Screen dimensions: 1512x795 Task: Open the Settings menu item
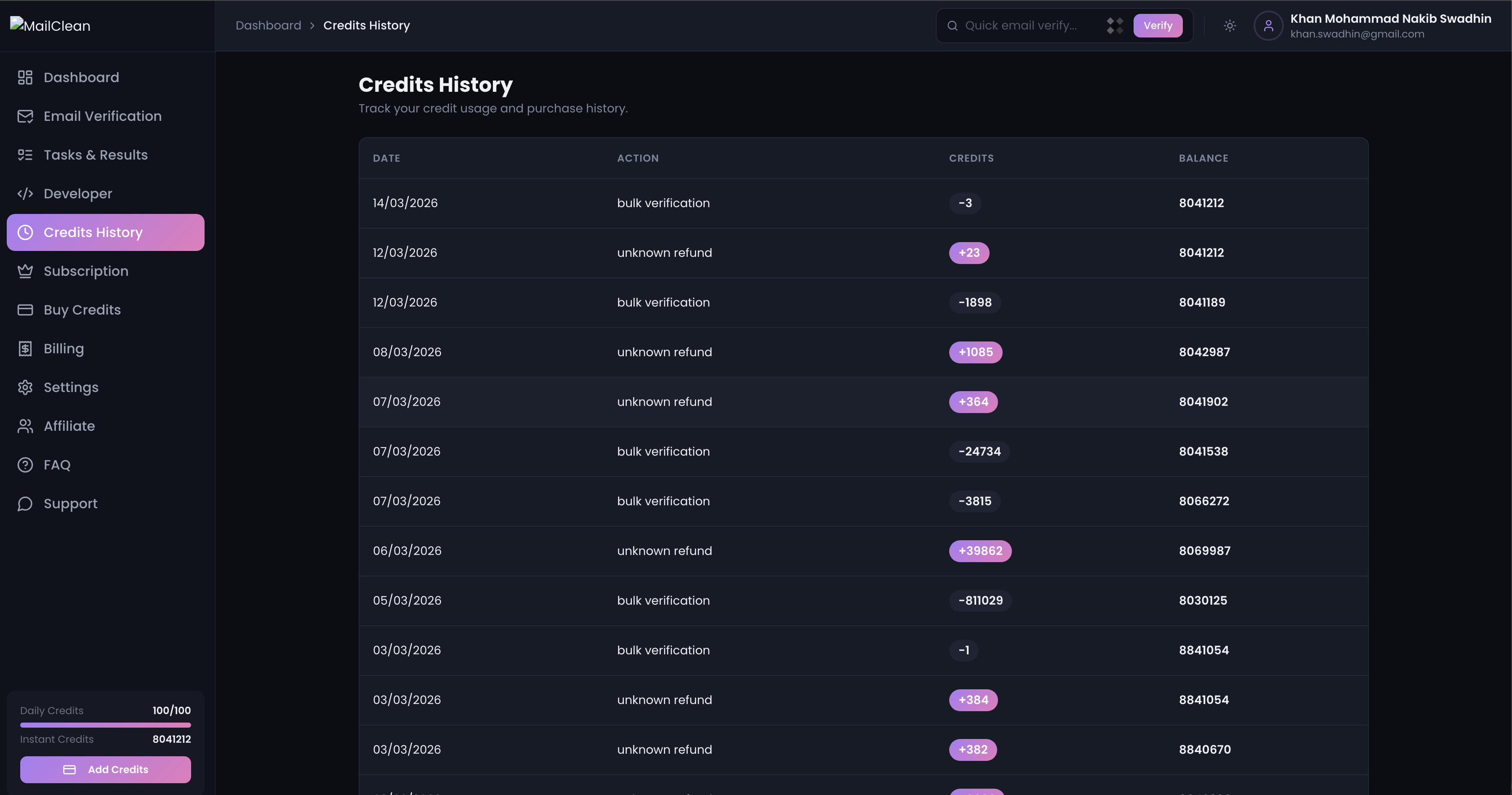pyautogui.click(x=71, y=387)
